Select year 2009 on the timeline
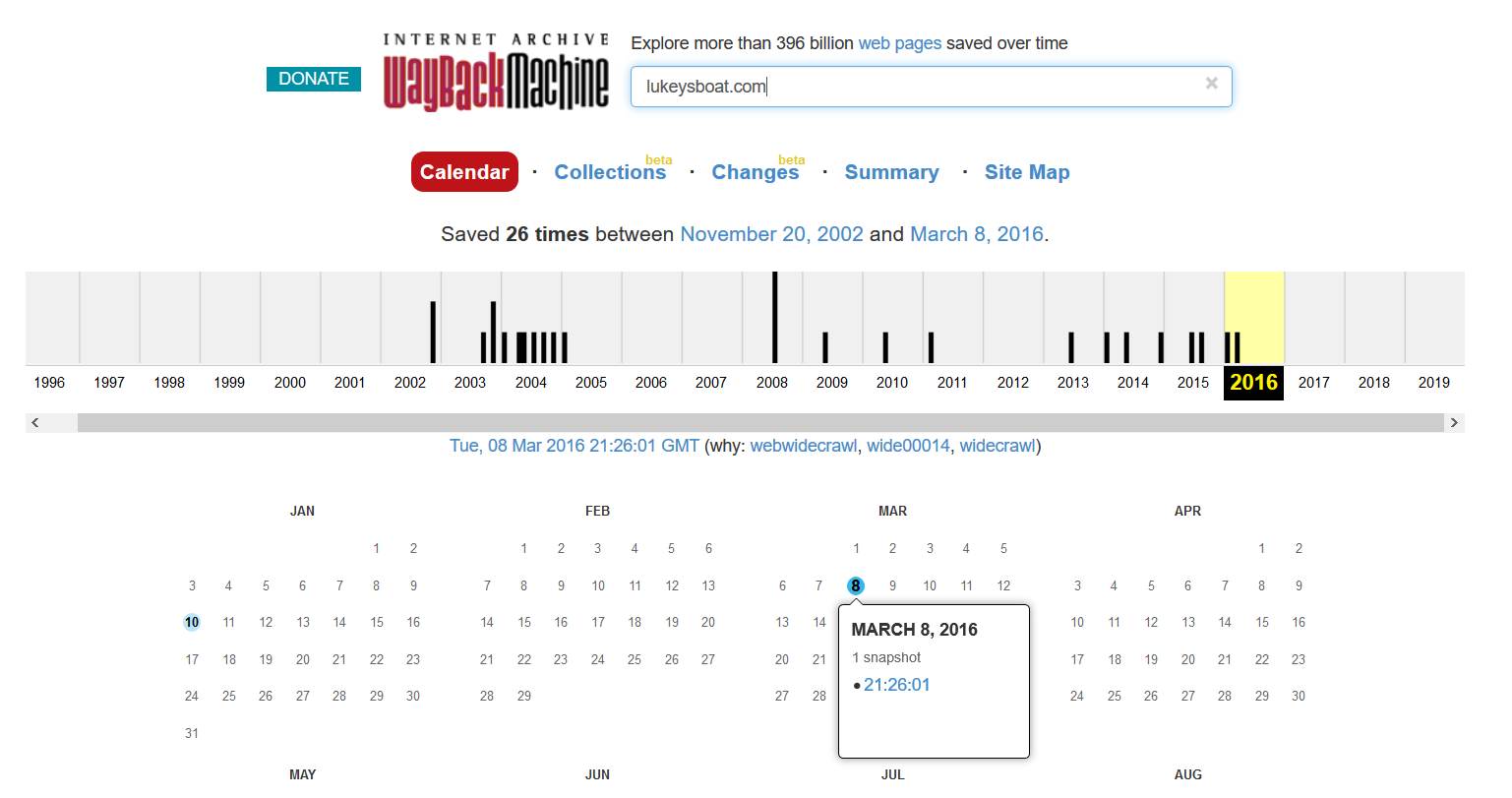 coord(831,383)
